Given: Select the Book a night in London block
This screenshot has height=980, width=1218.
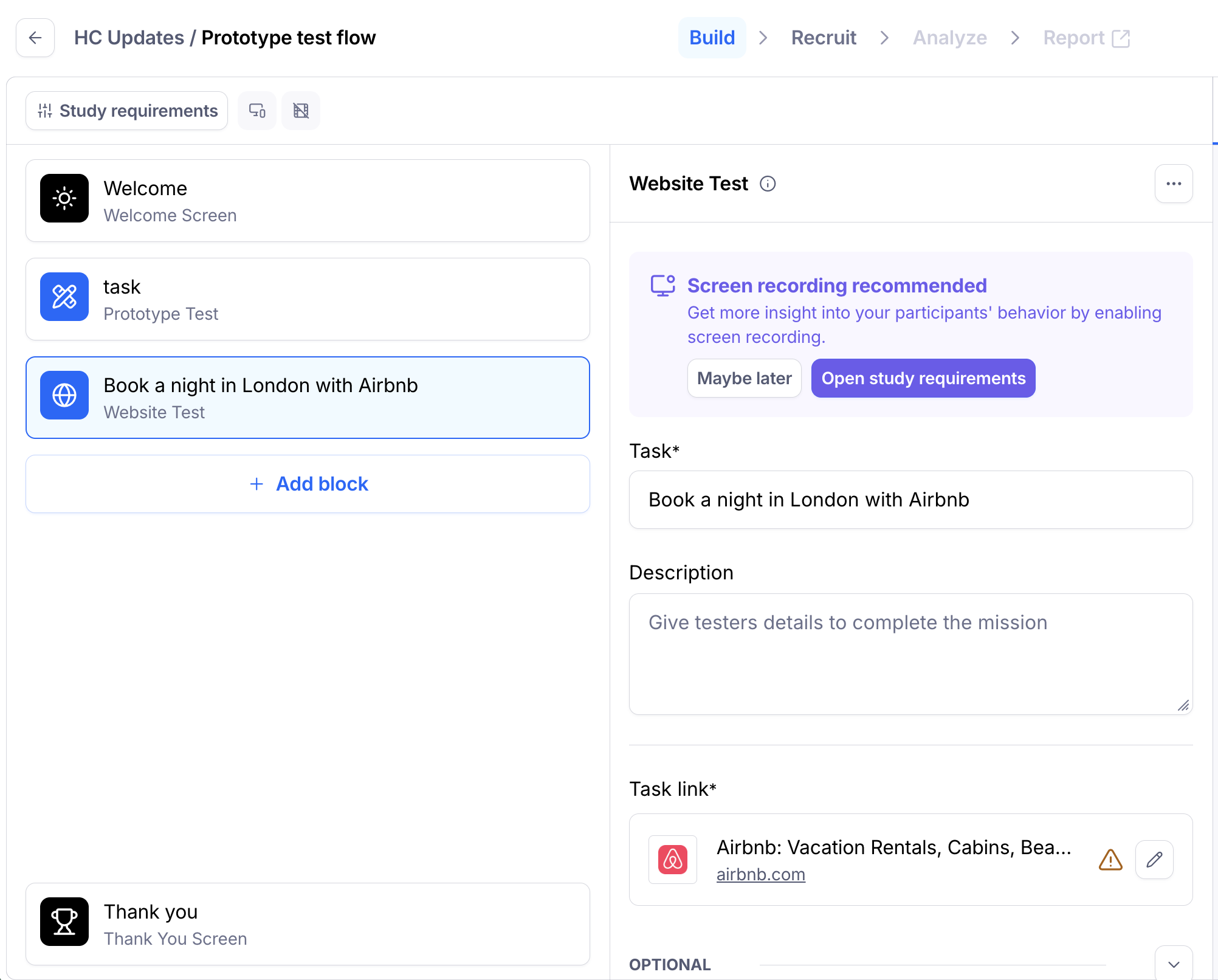Looking at the screenshot, I should pos(308,398).
